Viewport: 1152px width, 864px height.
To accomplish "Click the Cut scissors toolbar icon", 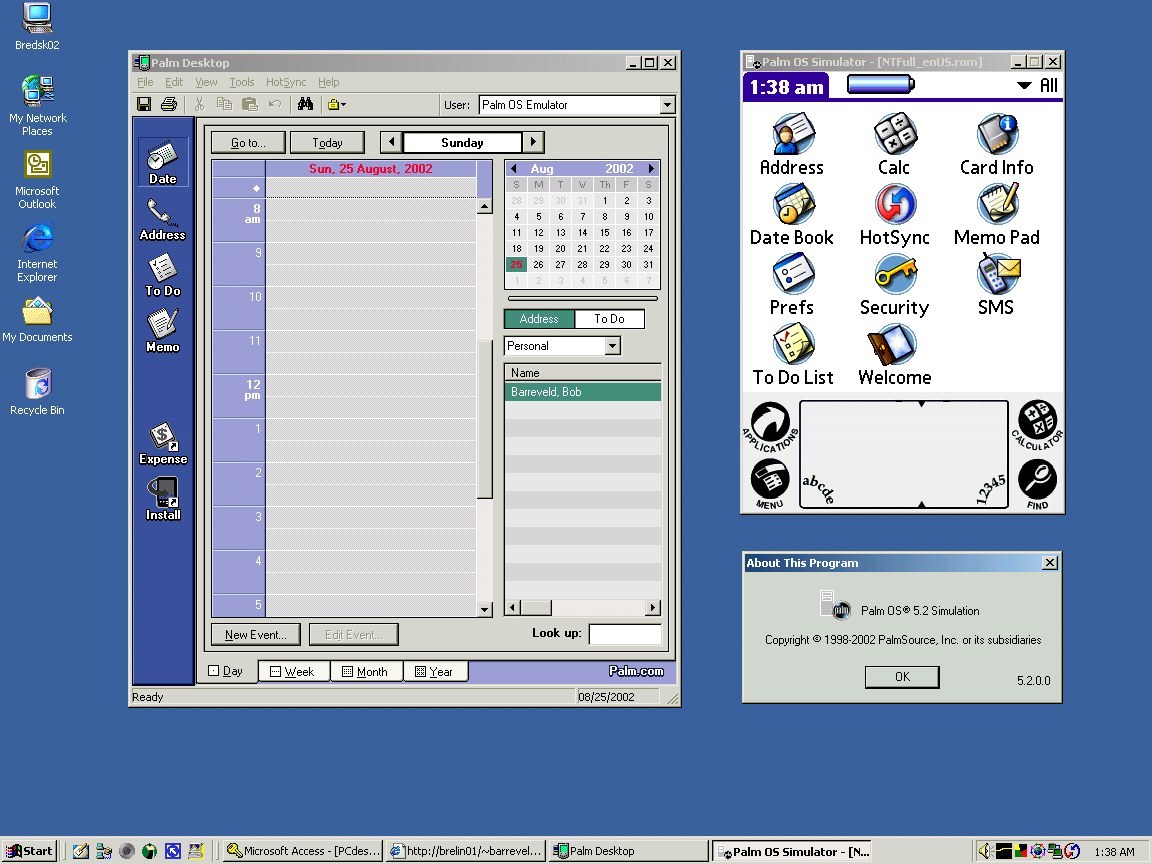I will (199, 104).
